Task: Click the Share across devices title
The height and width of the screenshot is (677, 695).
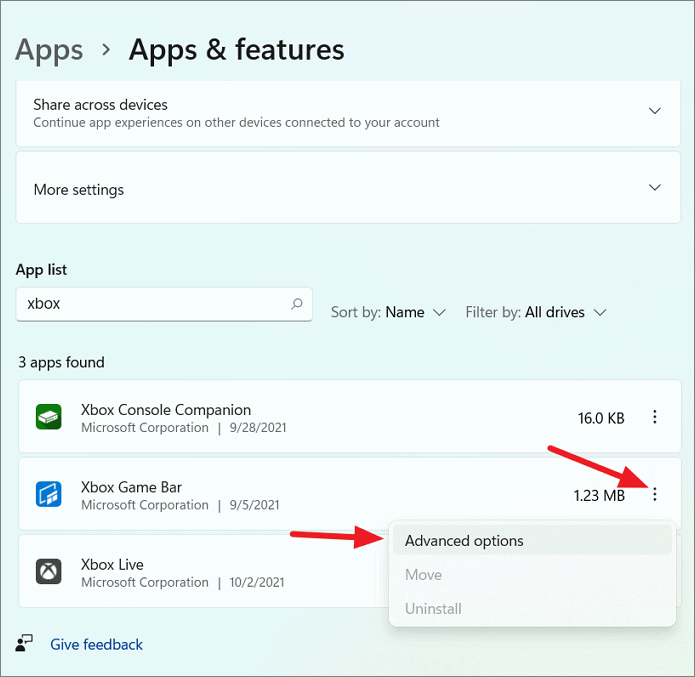Action: (x=101, y=105)
